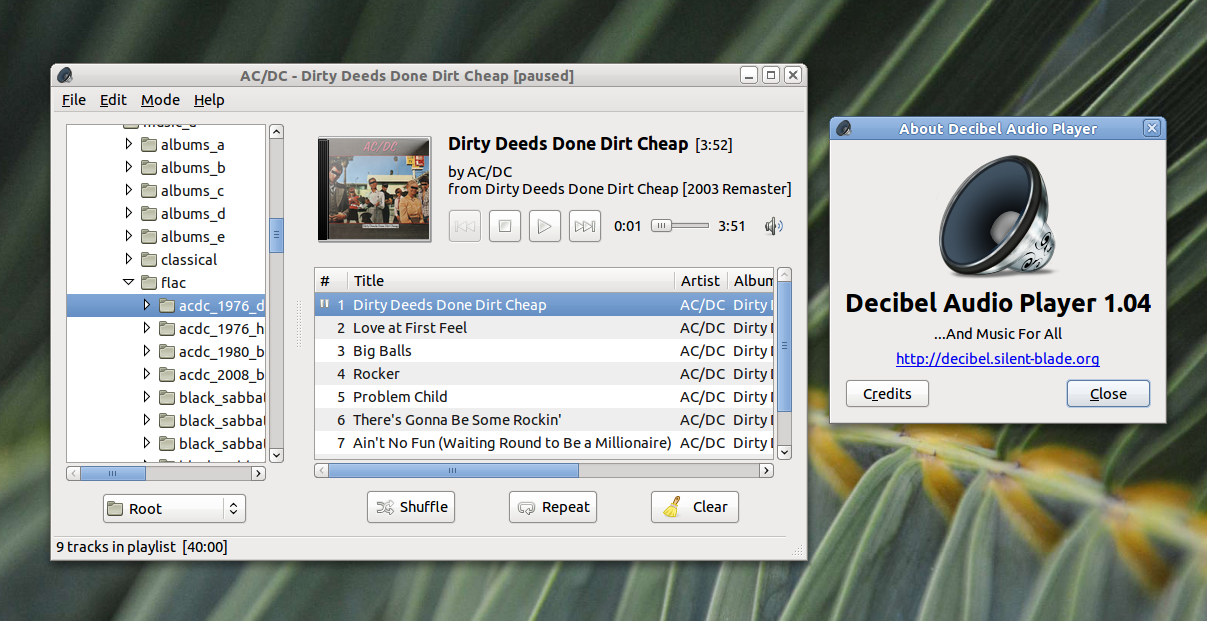Viewport: 1207px width, 621px height.
Task: Clear the playlist with Clear button
Action: (695, 507)
